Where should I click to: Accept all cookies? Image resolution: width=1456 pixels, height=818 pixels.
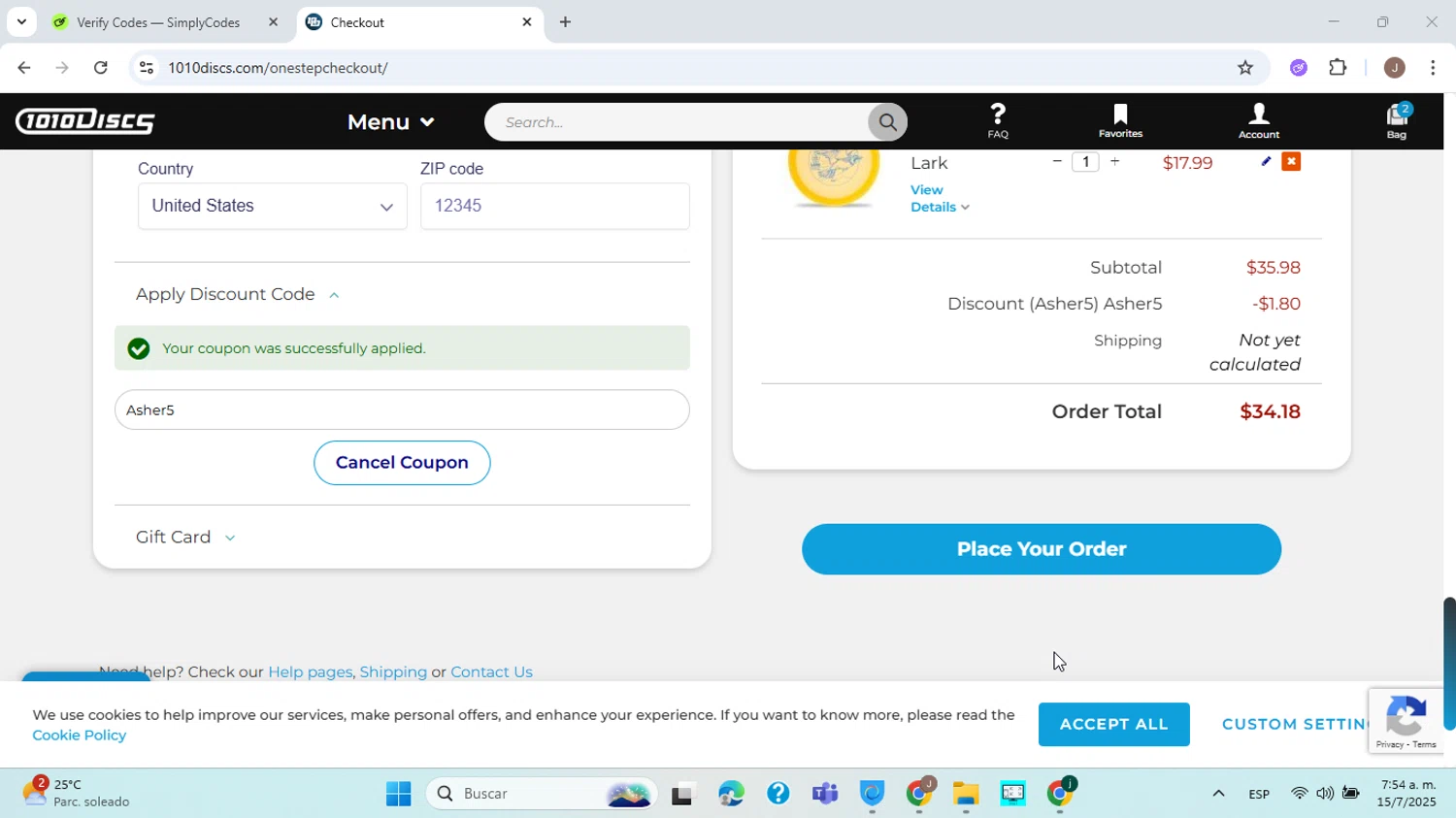[x=1114, y=724]
